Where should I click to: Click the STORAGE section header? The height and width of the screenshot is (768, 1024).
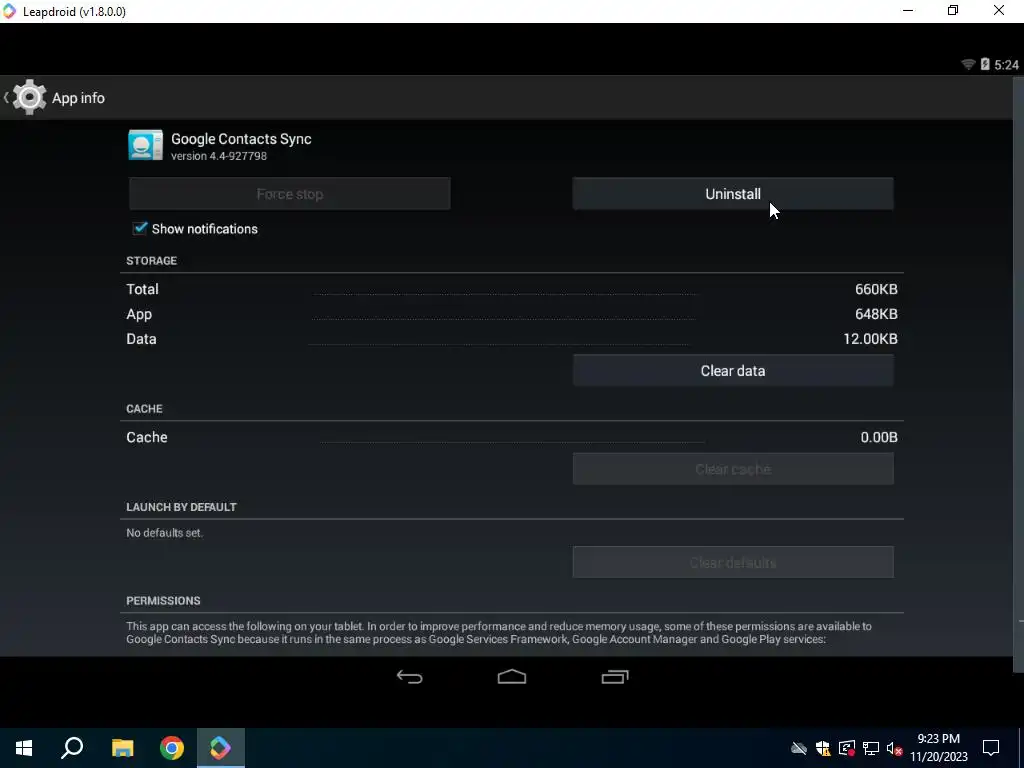point(152,261)
